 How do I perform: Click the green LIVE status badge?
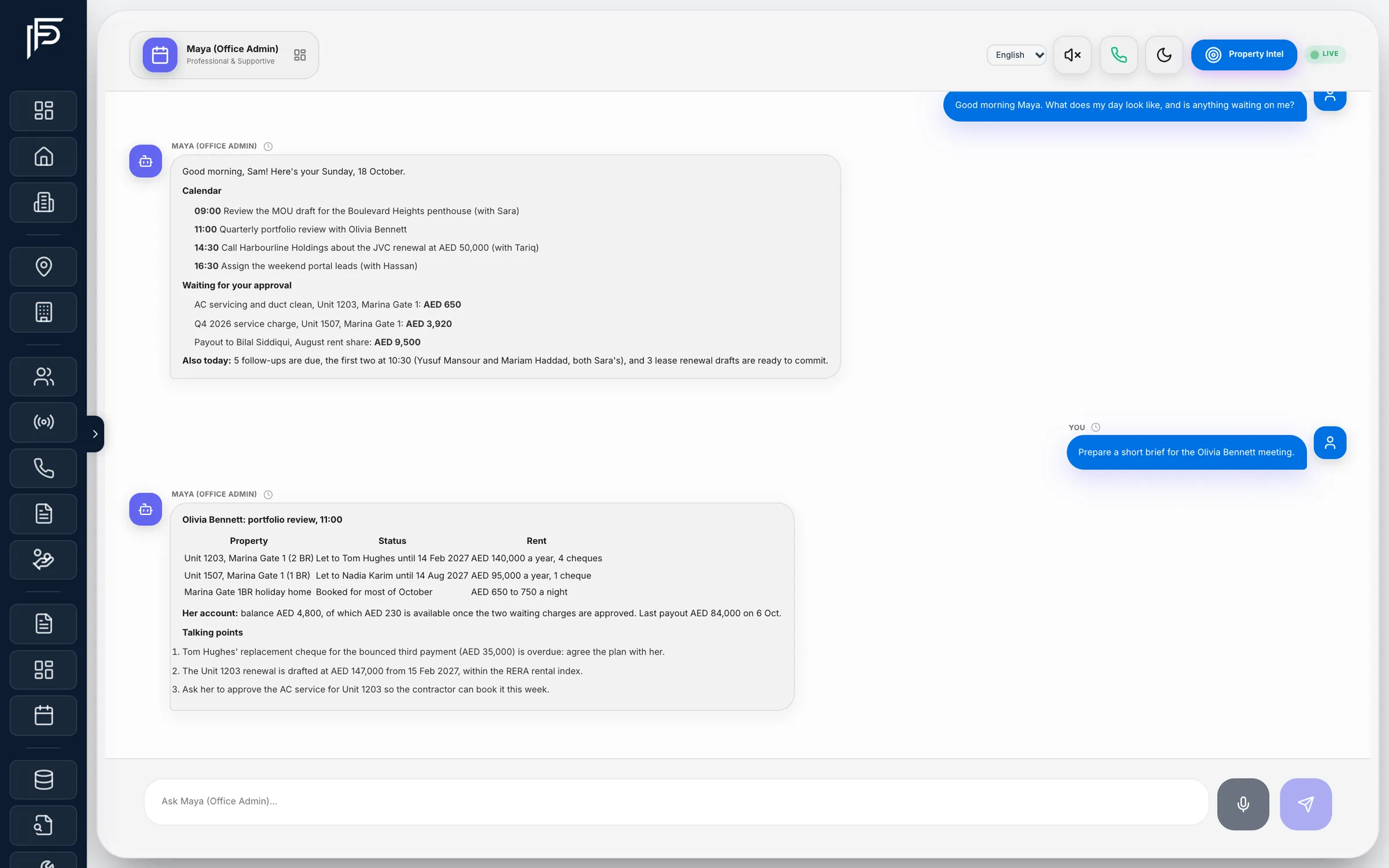click(1324, 54)
